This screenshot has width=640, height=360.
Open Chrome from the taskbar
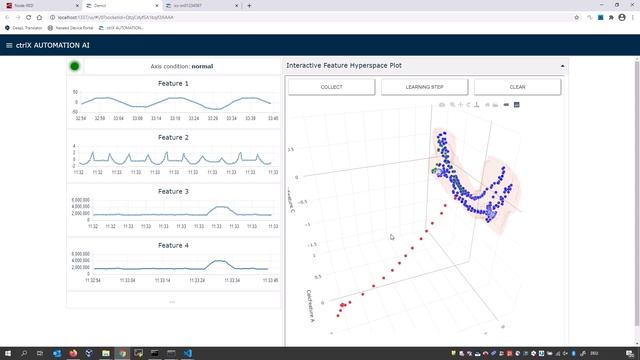pos(122,353)
